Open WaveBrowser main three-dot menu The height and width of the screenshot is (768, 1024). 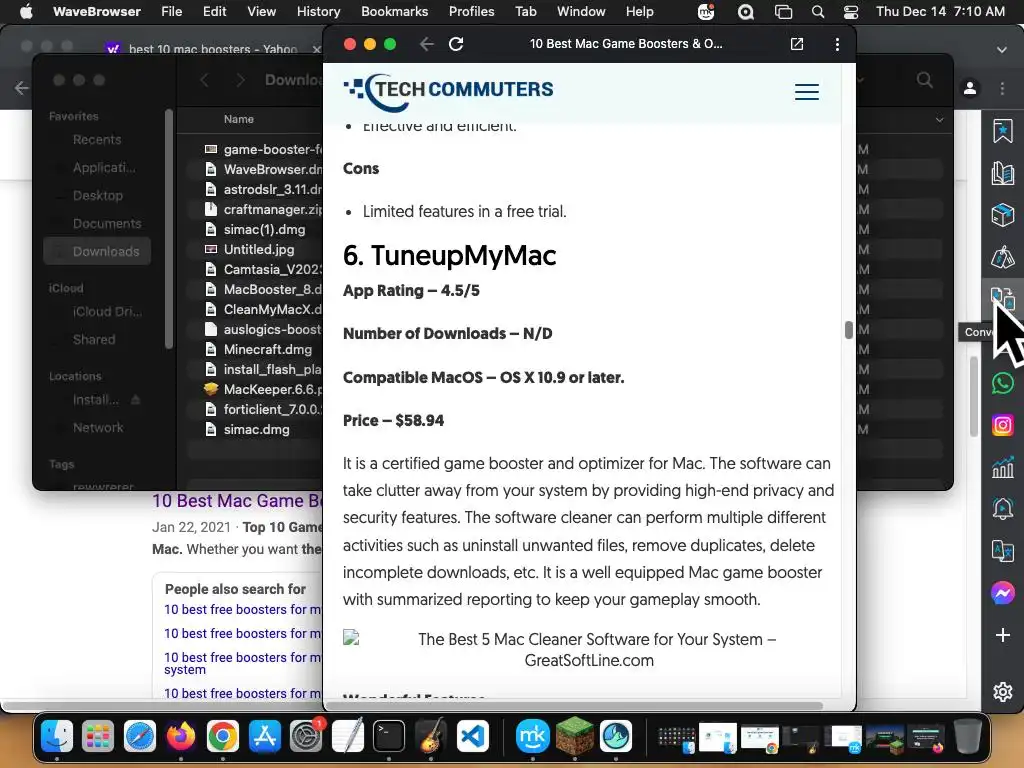coord(1002,88)
